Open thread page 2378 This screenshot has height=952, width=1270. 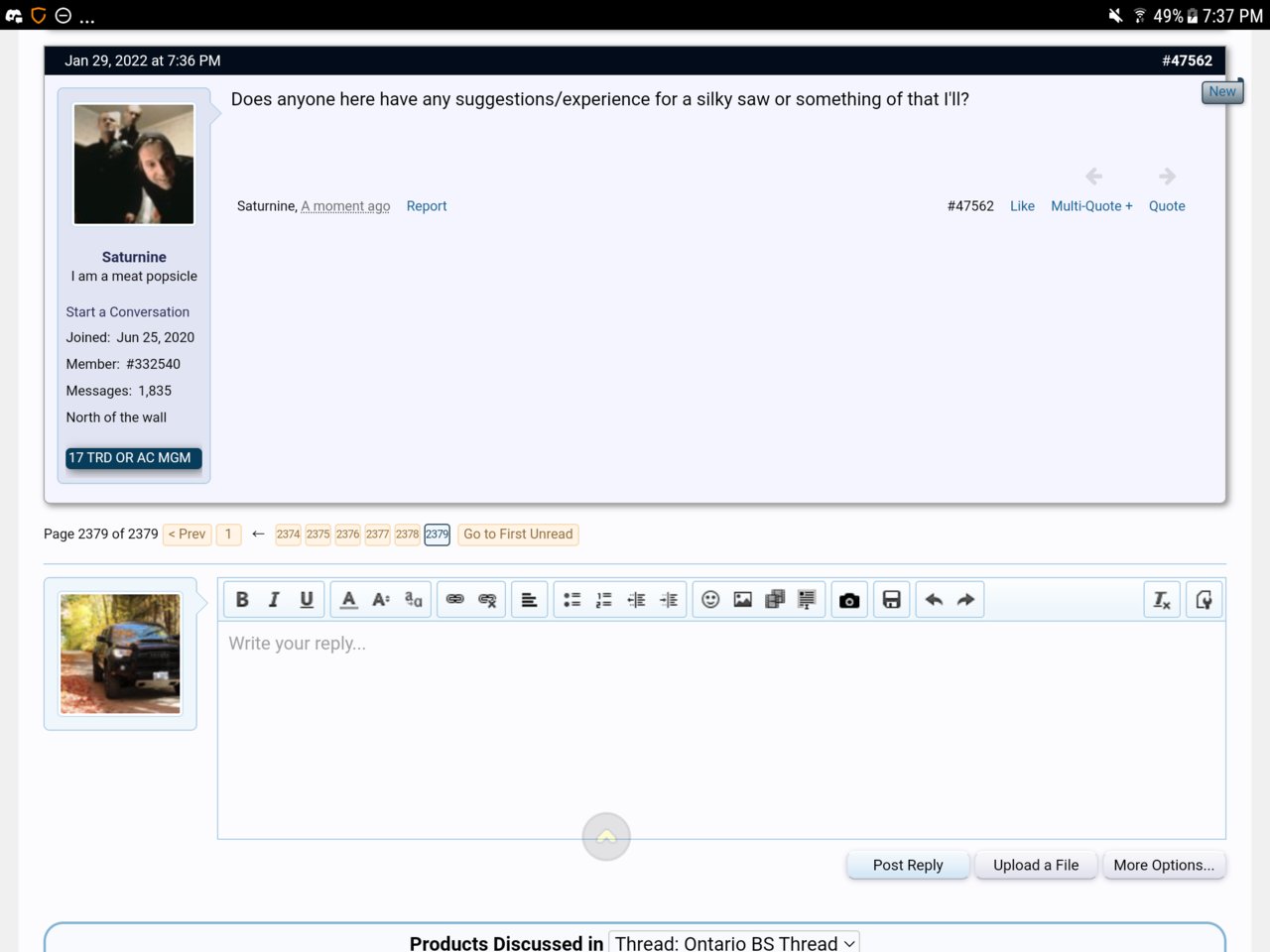[x=407, y=534]
